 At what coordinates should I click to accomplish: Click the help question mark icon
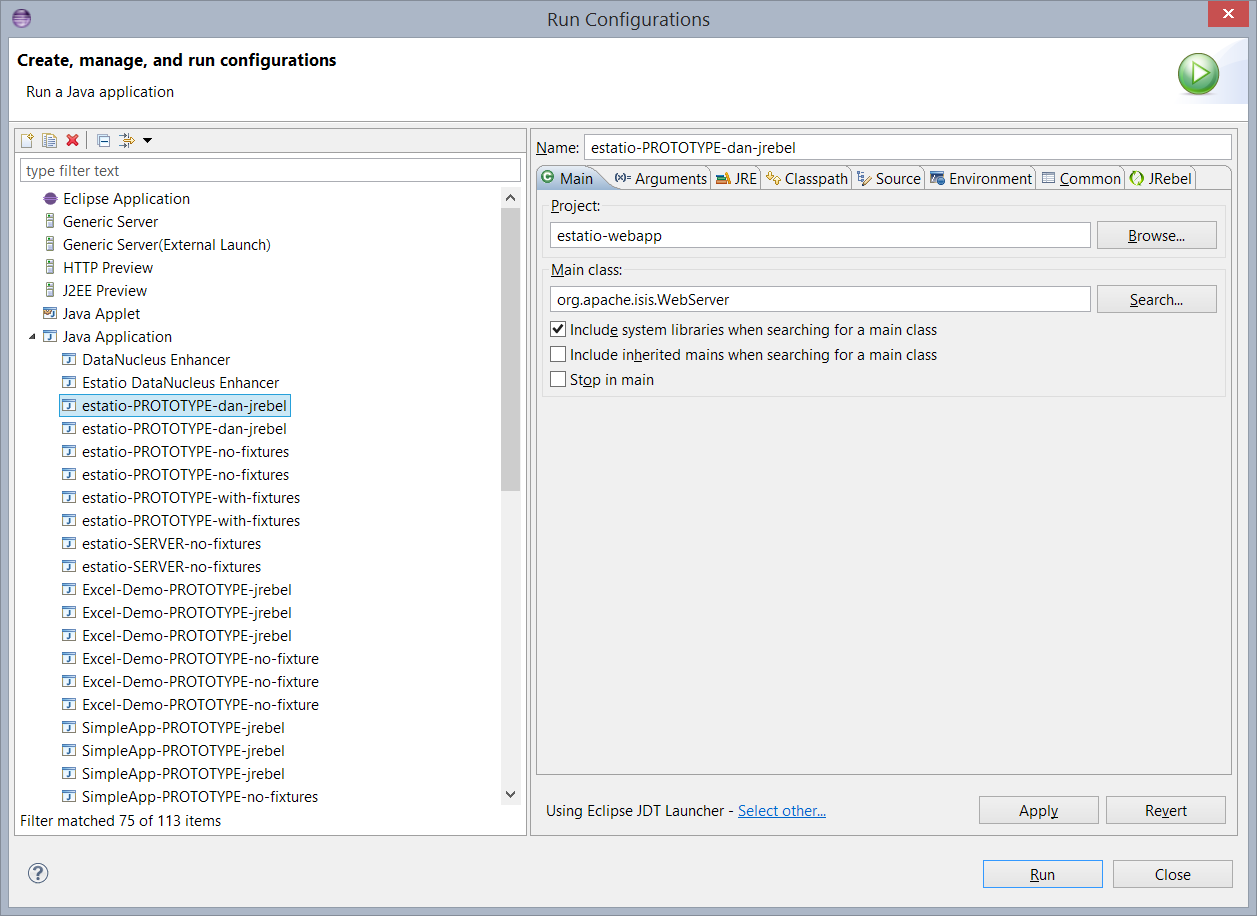tap(38, 873)
